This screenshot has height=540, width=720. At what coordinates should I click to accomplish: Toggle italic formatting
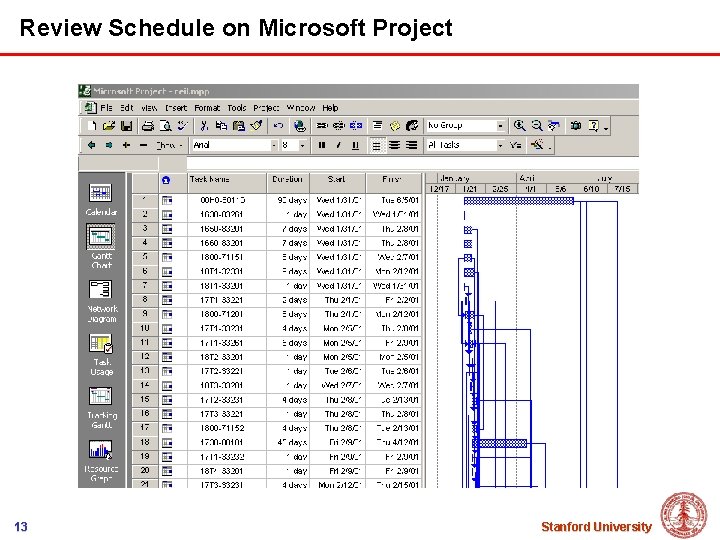338,145
